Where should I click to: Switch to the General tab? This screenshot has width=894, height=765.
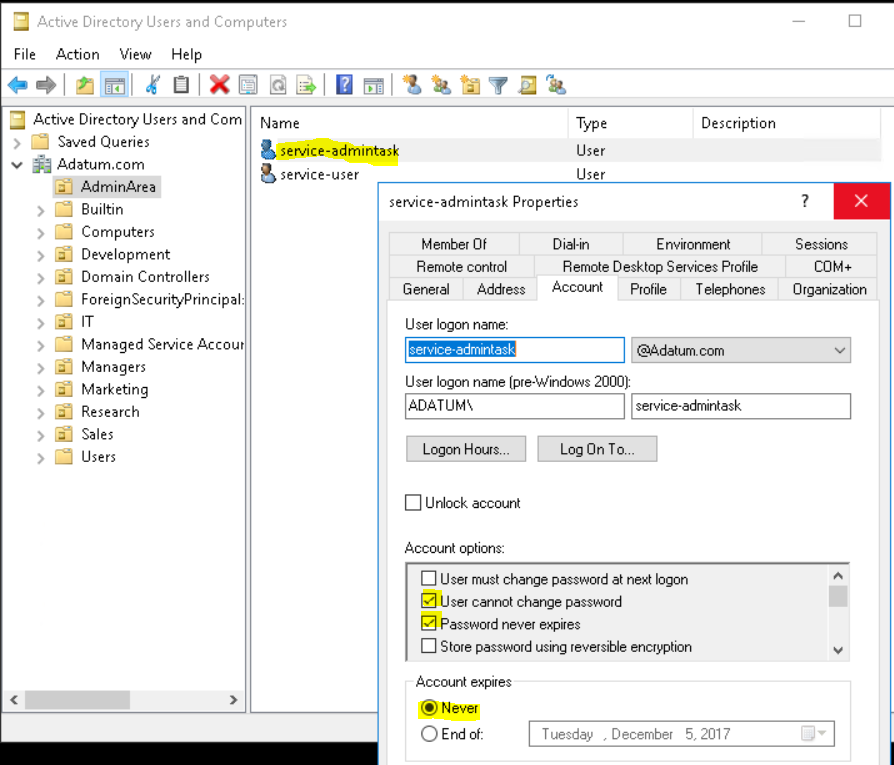tap(426, 289)
